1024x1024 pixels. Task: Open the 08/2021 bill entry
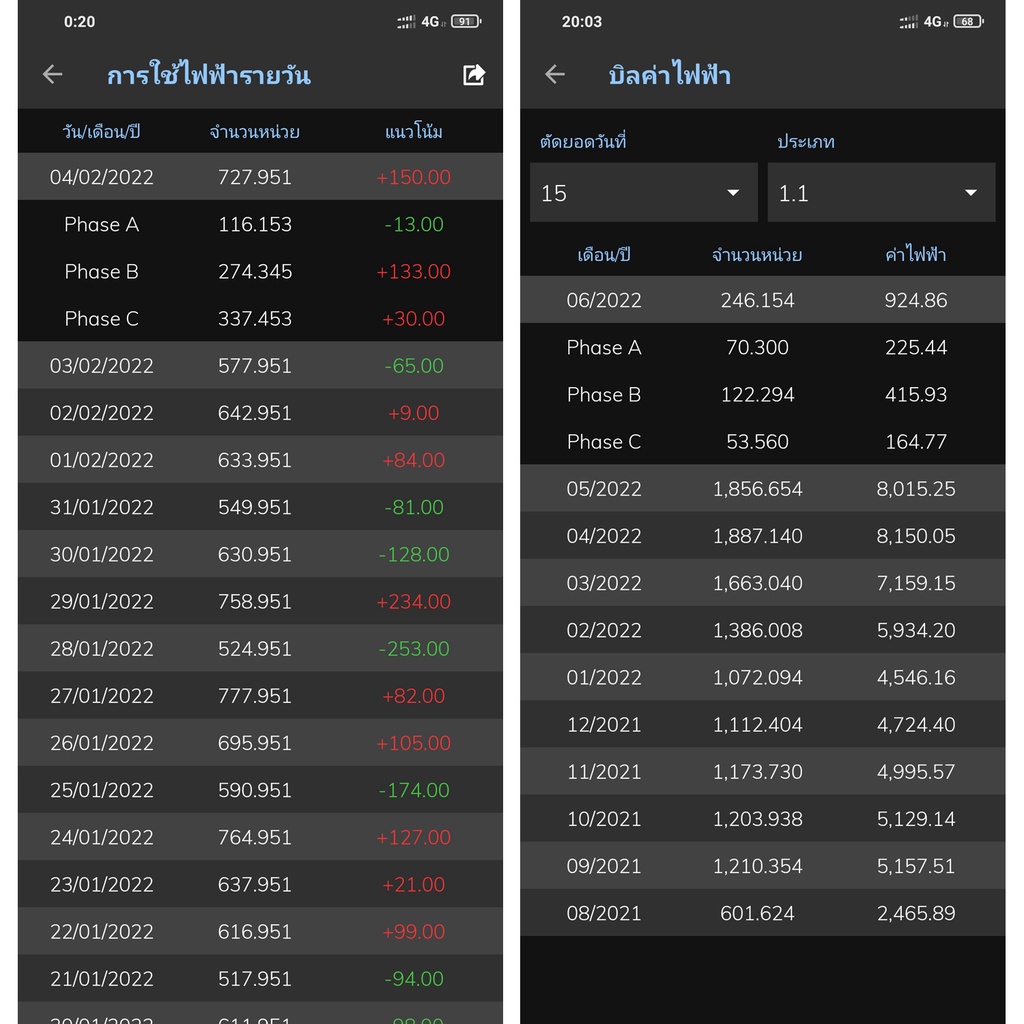[x=762, y=913]
